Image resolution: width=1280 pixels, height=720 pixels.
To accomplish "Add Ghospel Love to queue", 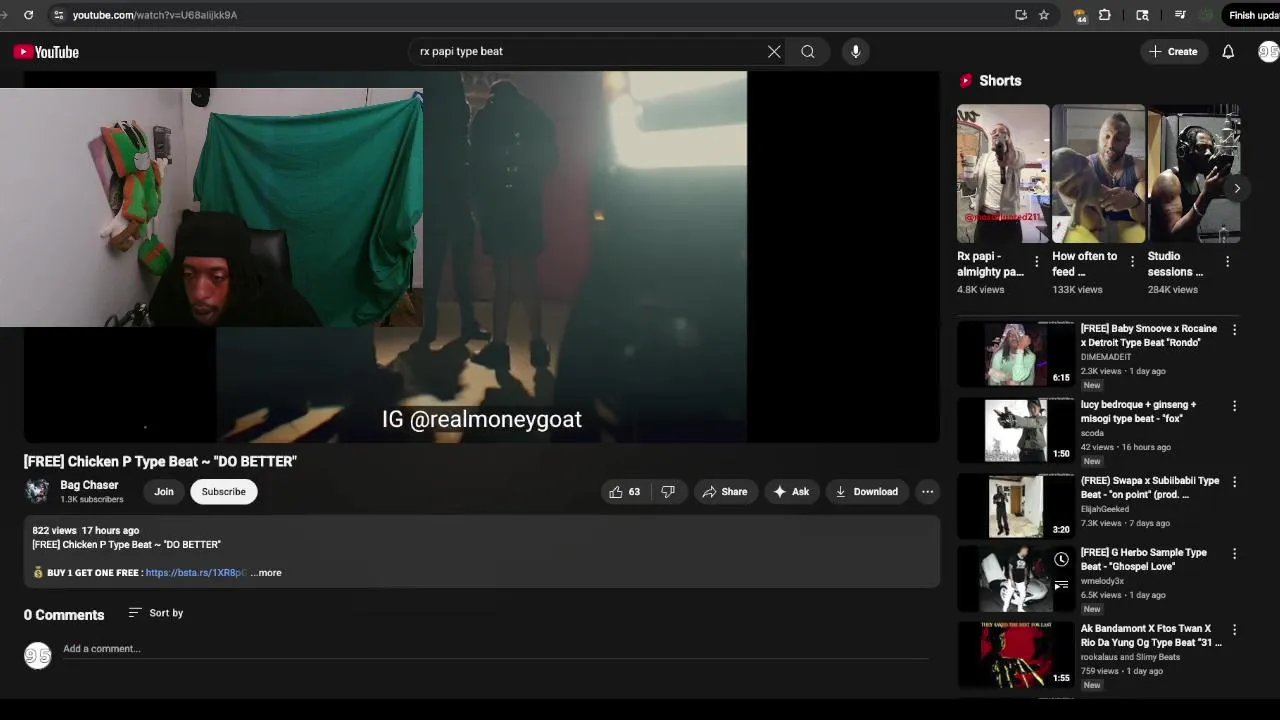I will 1061,585.
